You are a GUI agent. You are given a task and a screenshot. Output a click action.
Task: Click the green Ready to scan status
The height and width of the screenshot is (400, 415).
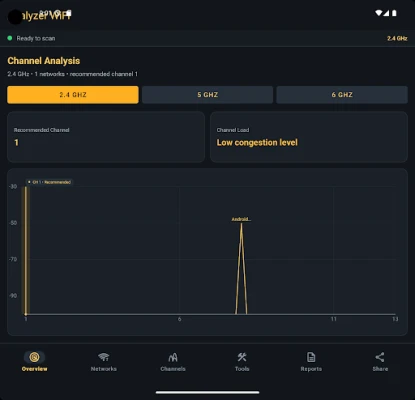(32, 38)
